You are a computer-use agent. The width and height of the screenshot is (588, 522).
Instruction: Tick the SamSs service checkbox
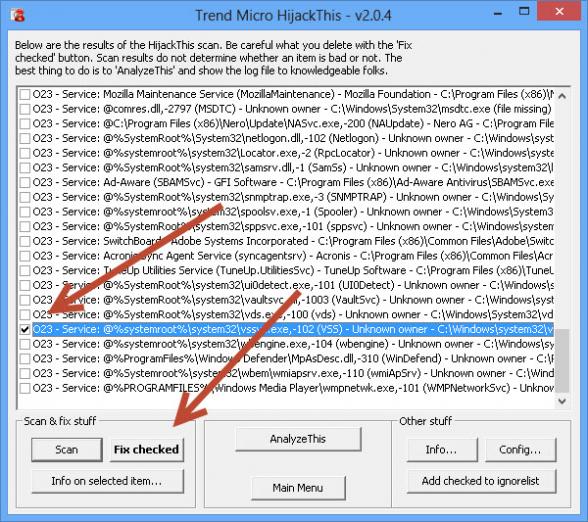(x=25, y=168)
